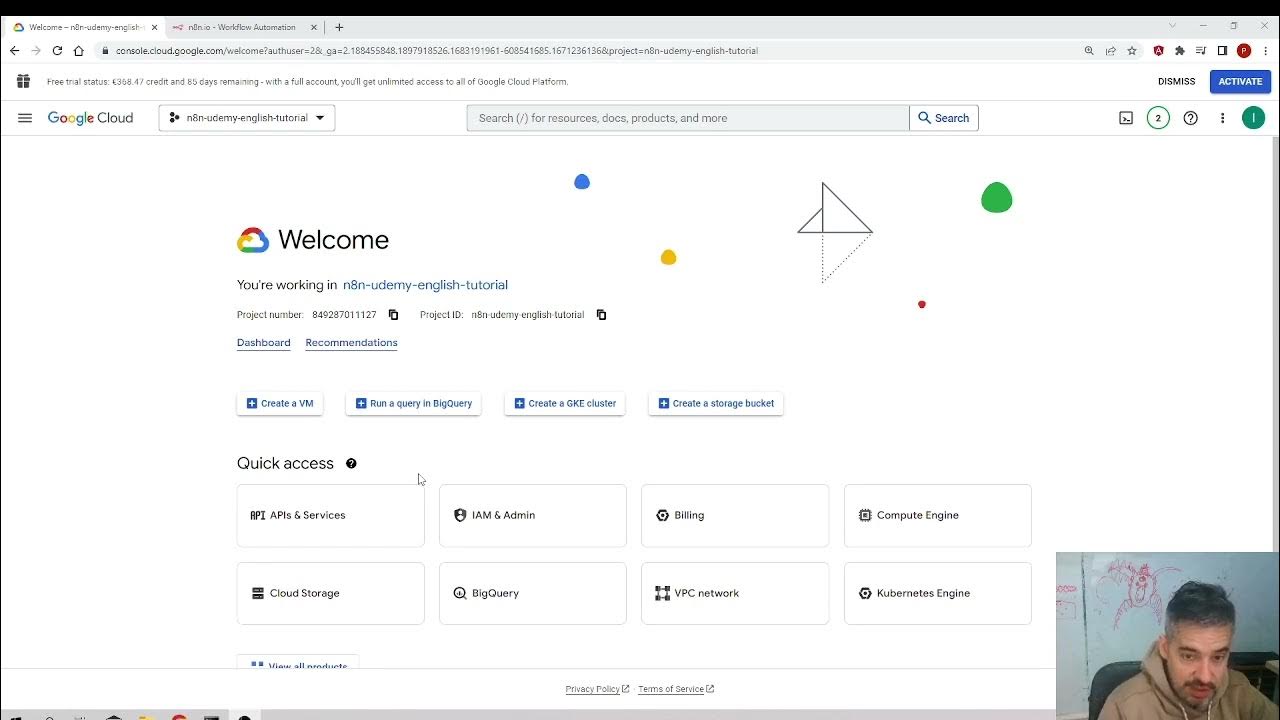Open the green Google account avatar

1253,118
